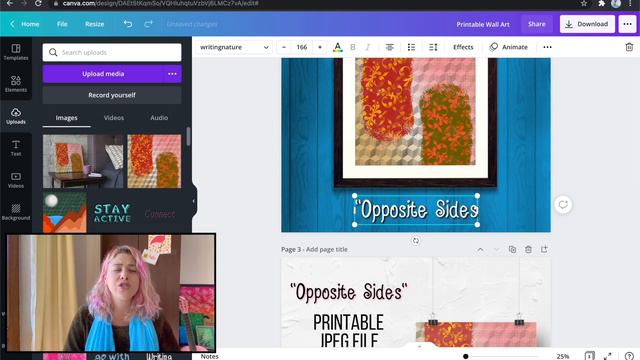
Task: Click the Upload media button
Action: [103, 74]
